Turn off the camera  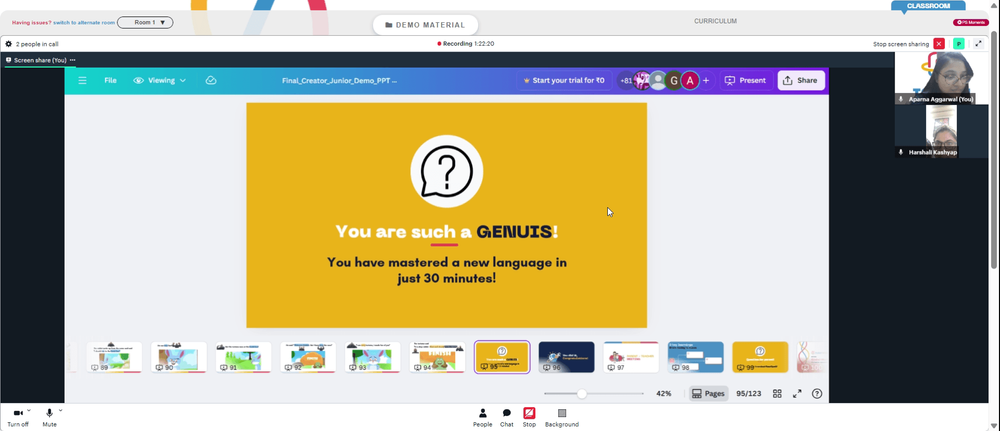(x=18, y=418)
